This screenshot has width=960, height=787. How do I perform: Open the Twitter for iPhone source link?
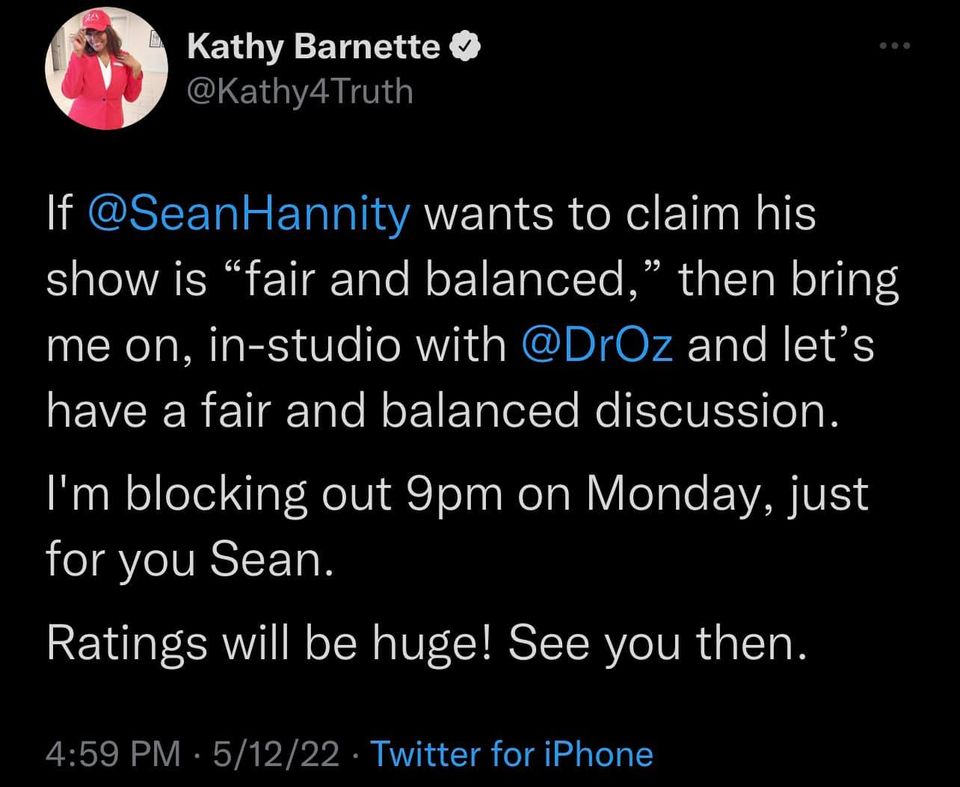click(x=511, y=753)
